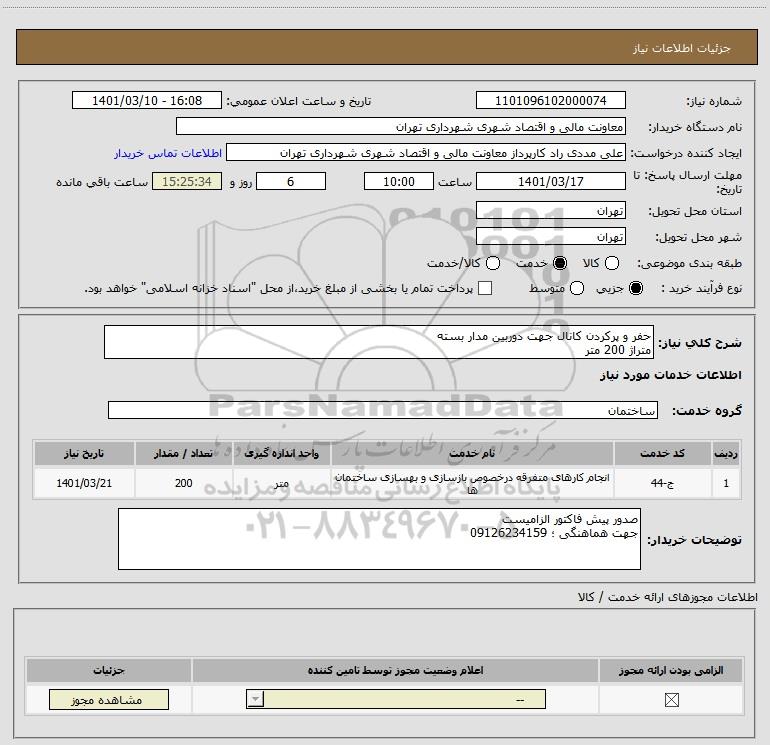Click the اطلاعات خدمات مورد نیاز heading
770x745 pixels.
click(670, 375)
